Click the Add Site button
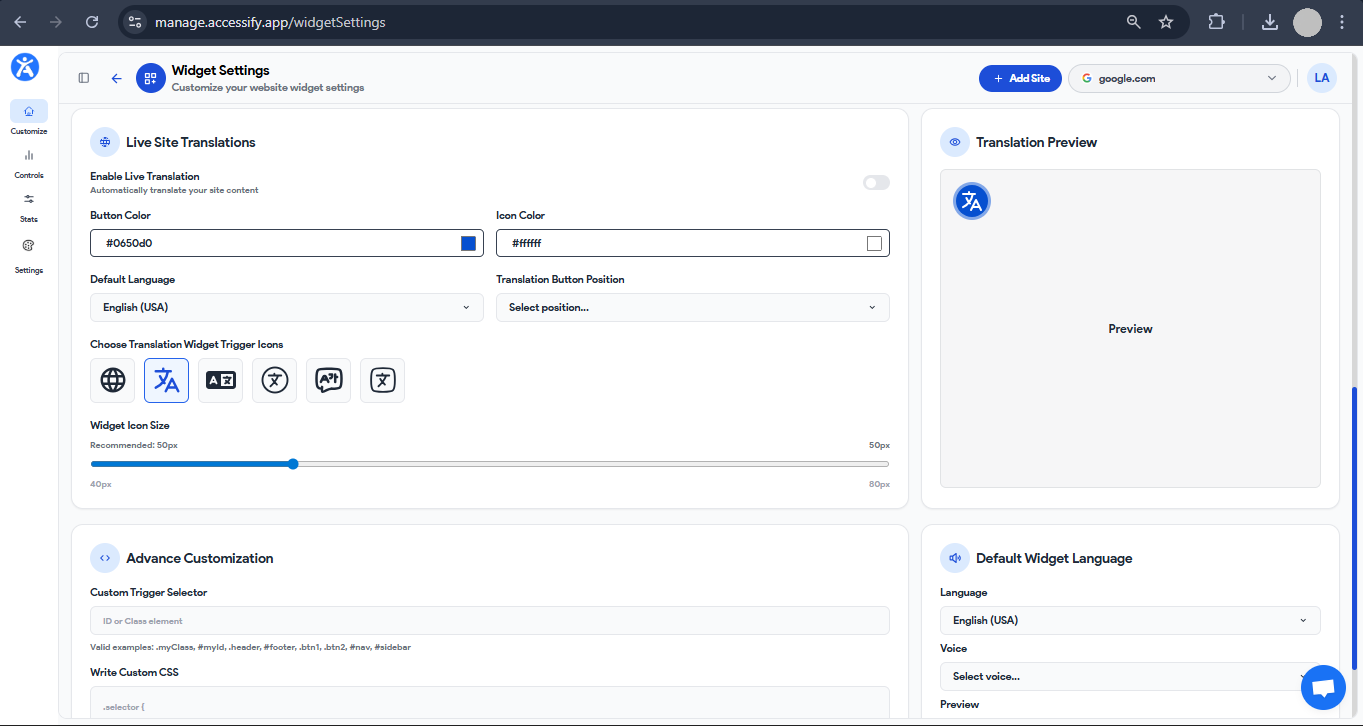This screenshot has width=1363, height=726. click(1020, 78)
